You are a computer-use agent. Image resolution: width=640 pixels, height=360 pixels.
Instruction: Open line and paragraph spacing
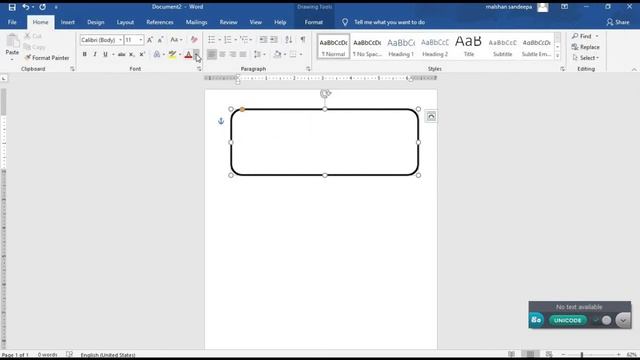coord(259,54)
